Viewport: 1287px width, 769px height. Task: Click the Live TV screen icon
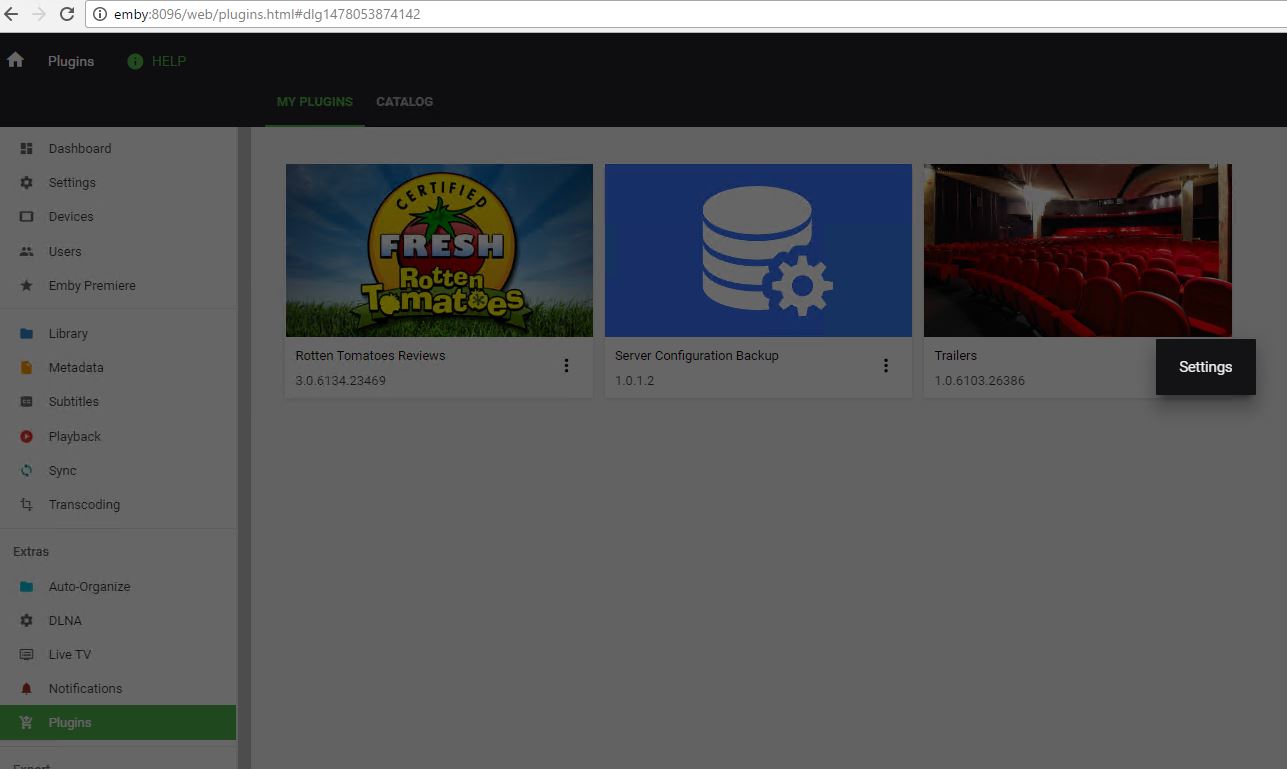[x=27, y=655]
